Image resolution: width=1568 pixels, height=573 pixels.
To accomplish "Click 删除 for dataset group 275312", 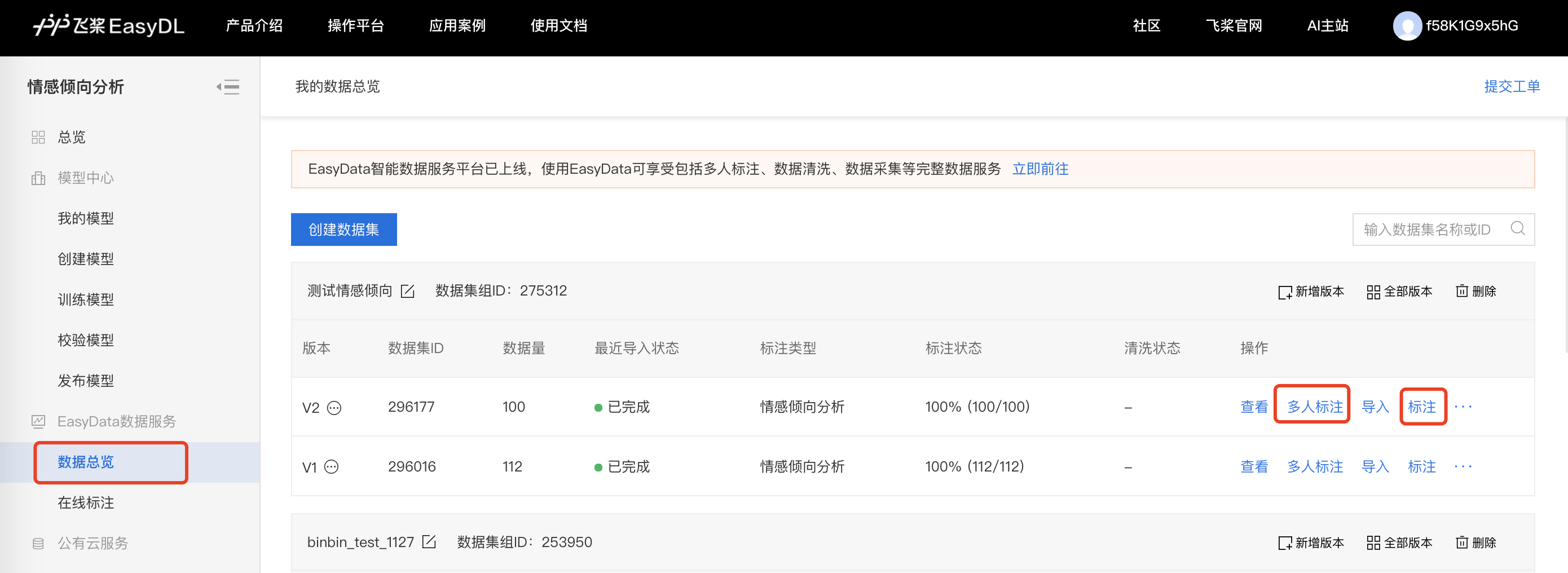I will [x=1475, y=292].
